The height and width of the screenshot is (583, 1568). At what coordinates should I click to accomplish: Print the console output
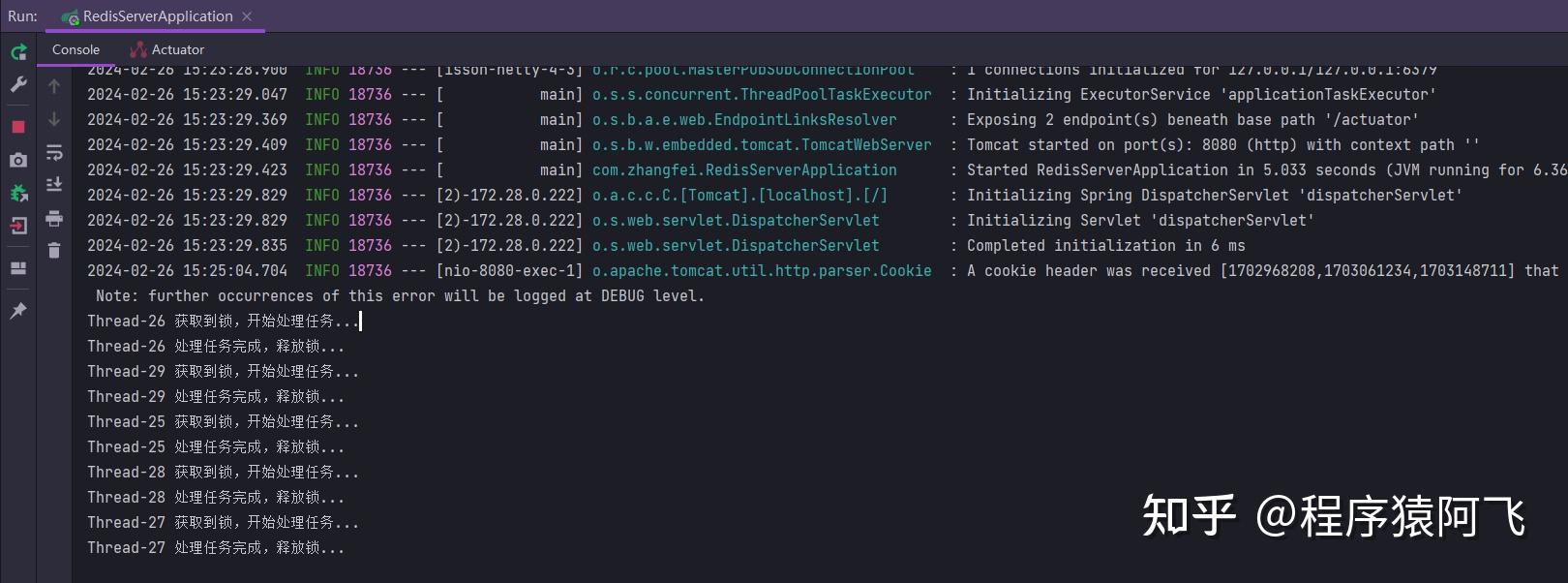coord(54,218)
